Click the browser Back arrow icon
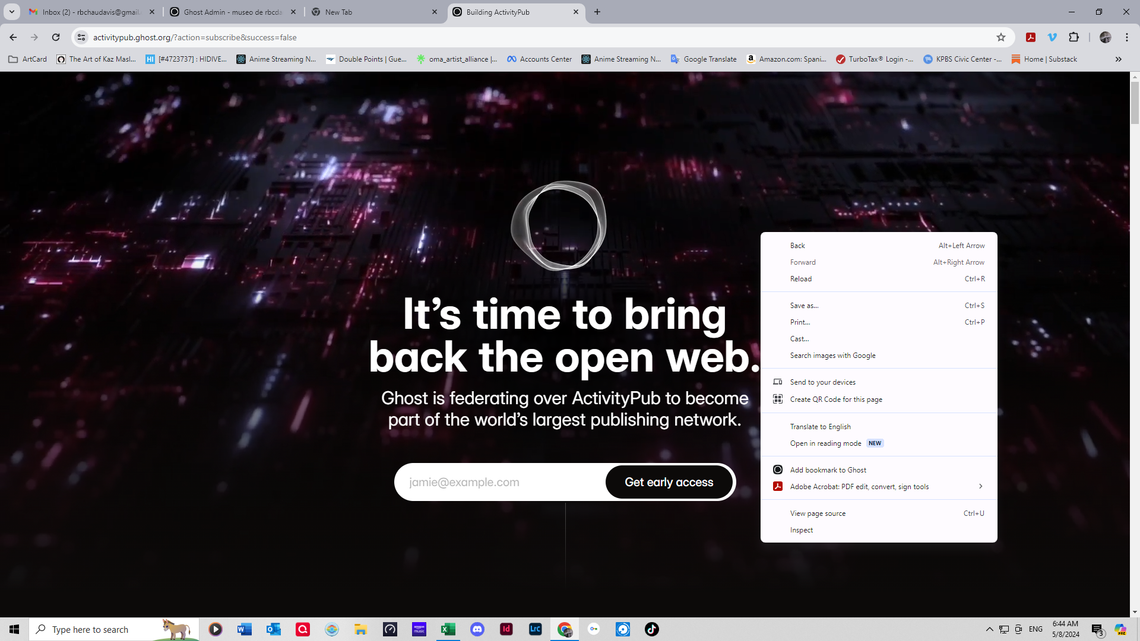Image resolution: width=1140 pixels, height=641 pixels. click(x=13, y=37)
